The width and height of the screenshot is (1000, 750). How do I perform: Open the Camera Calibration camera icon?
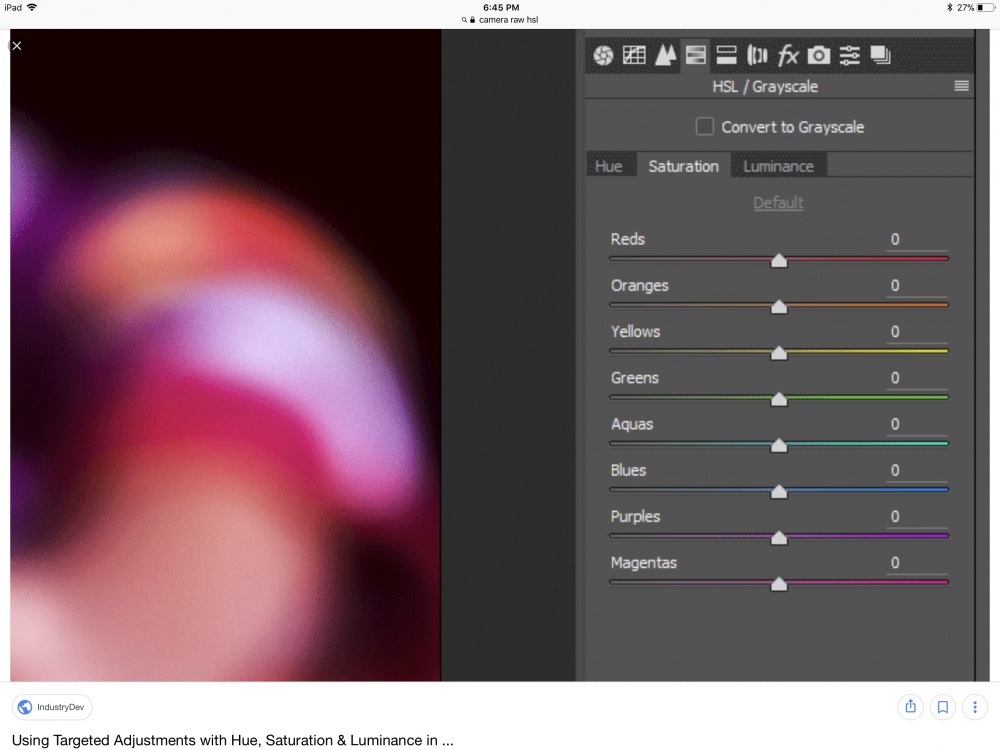819,55
